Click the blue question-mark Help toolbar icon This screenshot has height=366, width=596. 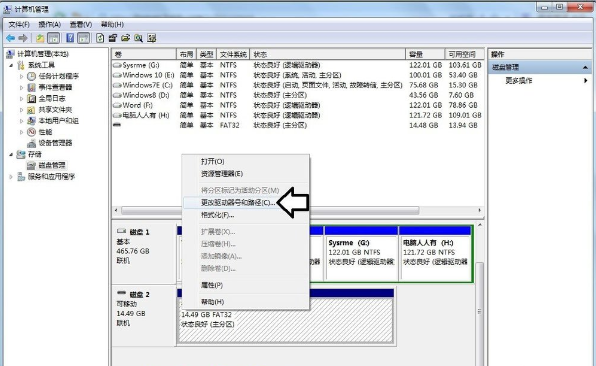(x=70, y=38)
